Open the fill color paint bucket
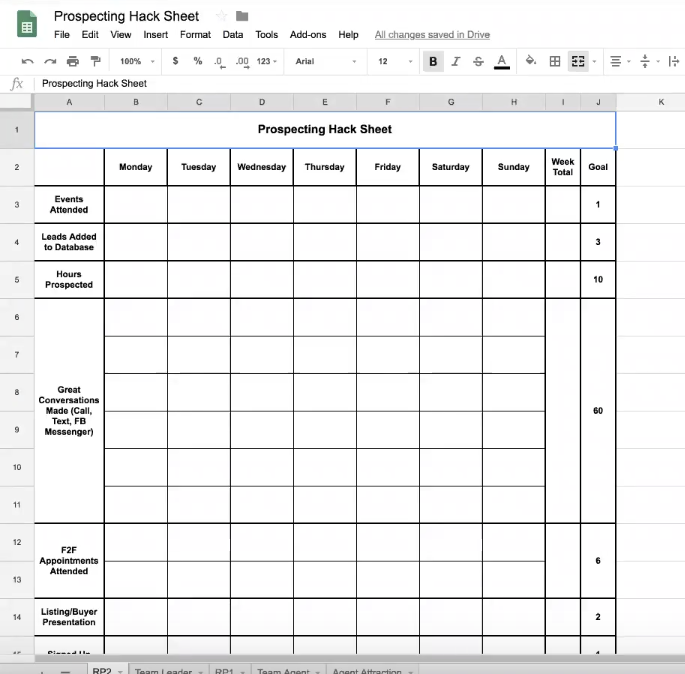The image size is (685, 674). (530, 61)
